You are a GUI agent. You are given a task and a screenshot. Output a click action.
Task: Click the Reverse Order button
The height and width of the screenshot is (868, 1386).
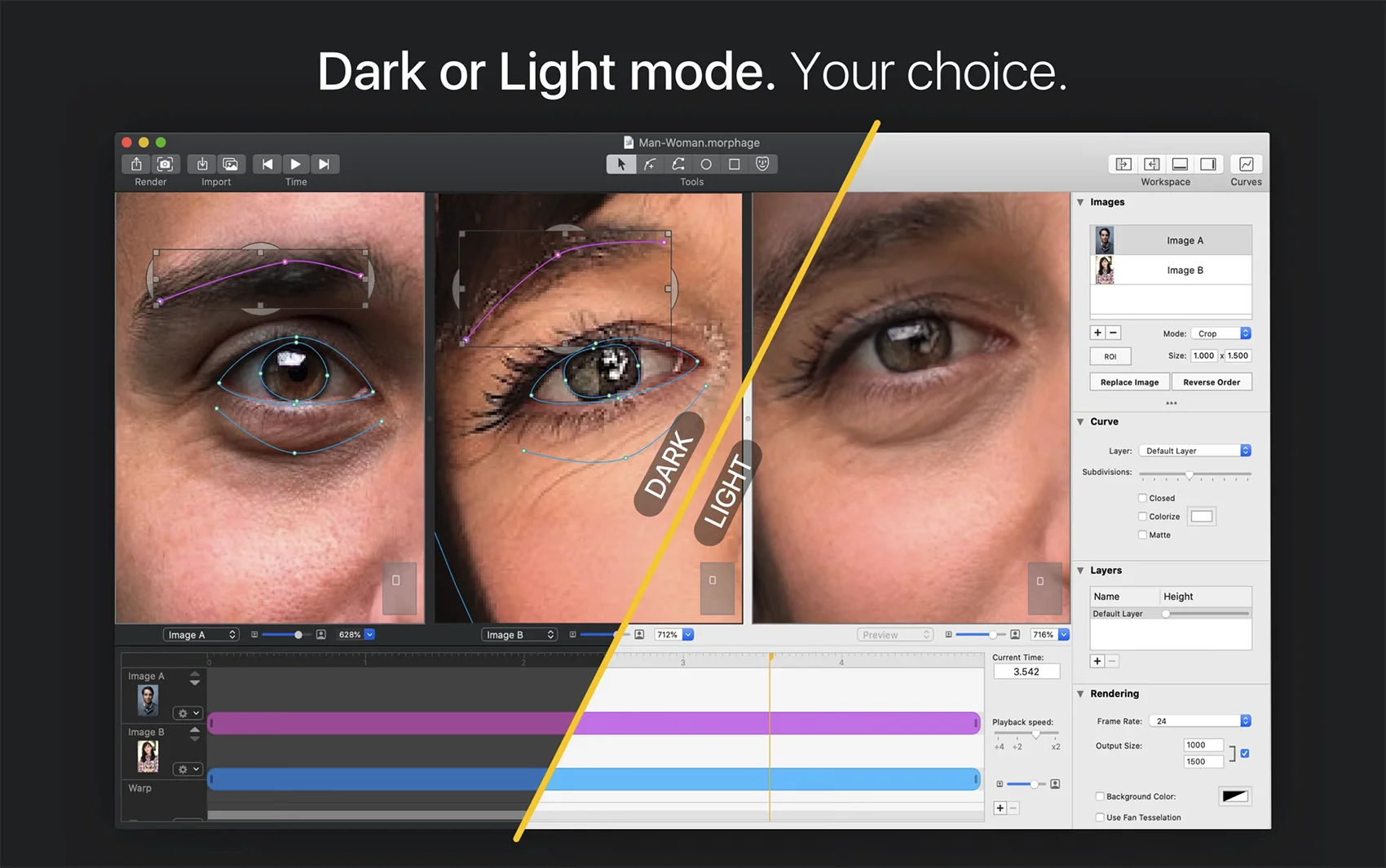coord(1212,382)
